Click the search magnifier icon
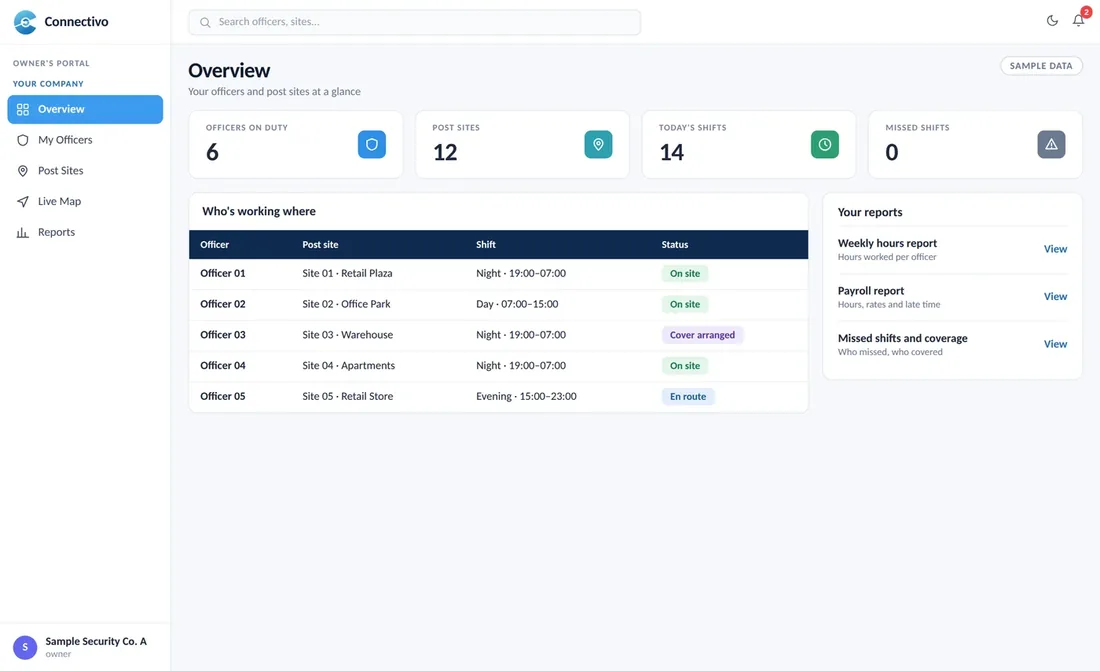Screen dimensions: 1100x671 (x=205, y=22)
